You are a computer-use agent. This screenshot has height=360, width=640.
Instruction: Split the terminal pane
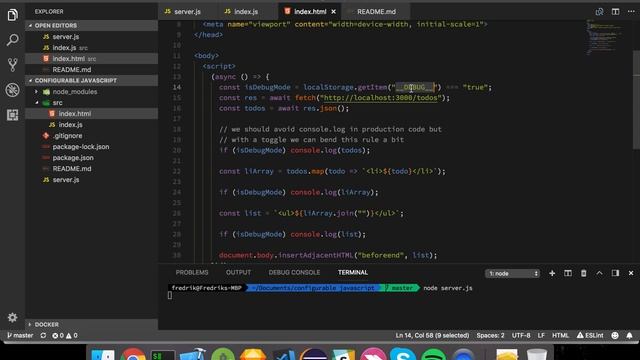568,273
